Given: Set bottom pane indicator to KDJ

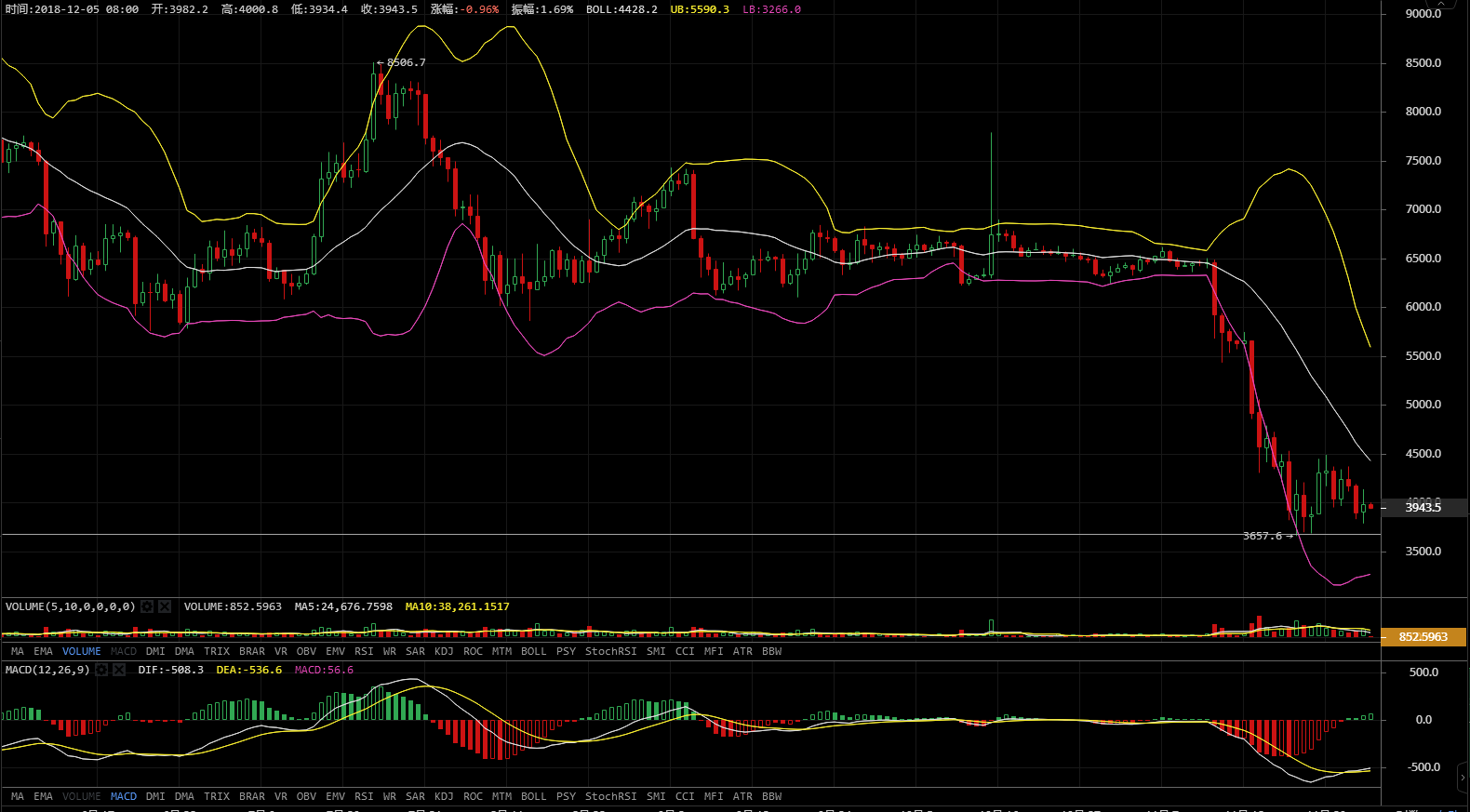Looking at the screenshot, I should [444, 796].
